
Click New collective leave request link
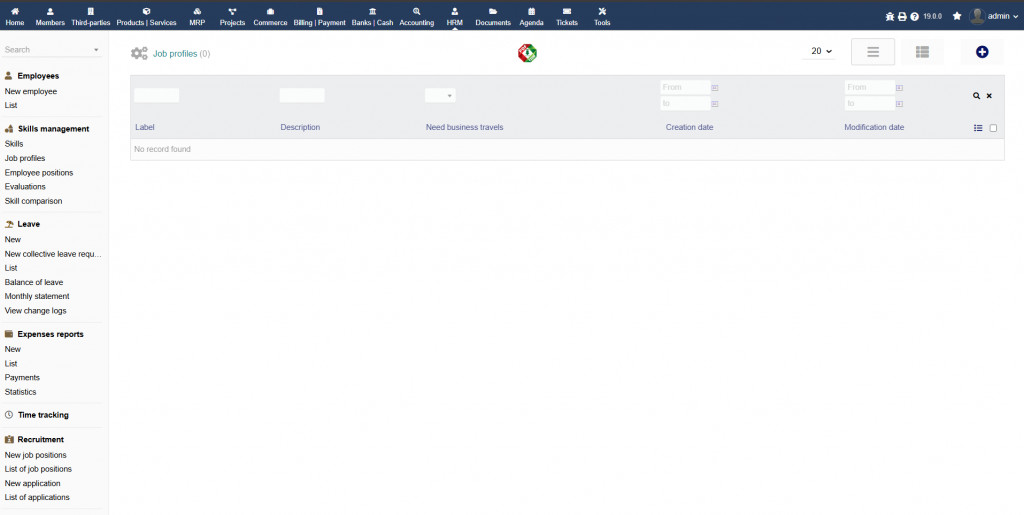pos(54,254)
